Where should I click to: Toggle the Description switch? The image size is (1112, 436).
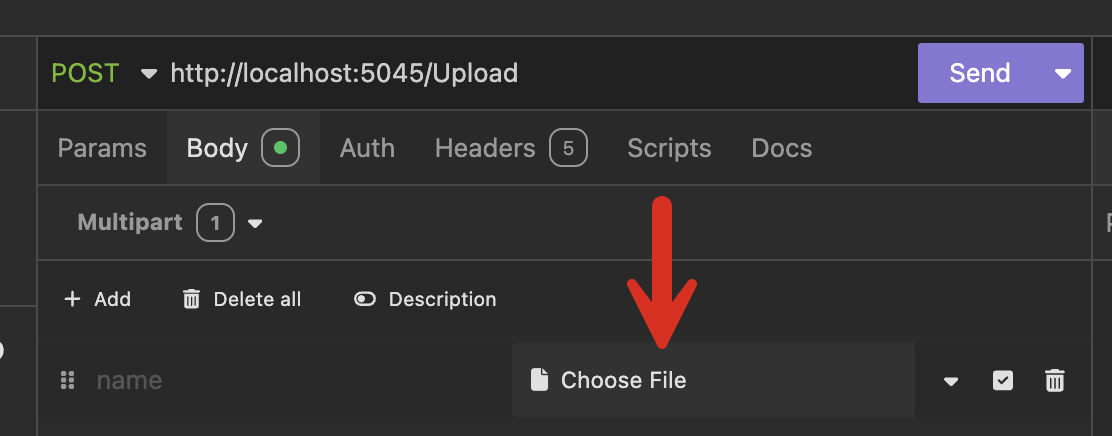point(365,299)
